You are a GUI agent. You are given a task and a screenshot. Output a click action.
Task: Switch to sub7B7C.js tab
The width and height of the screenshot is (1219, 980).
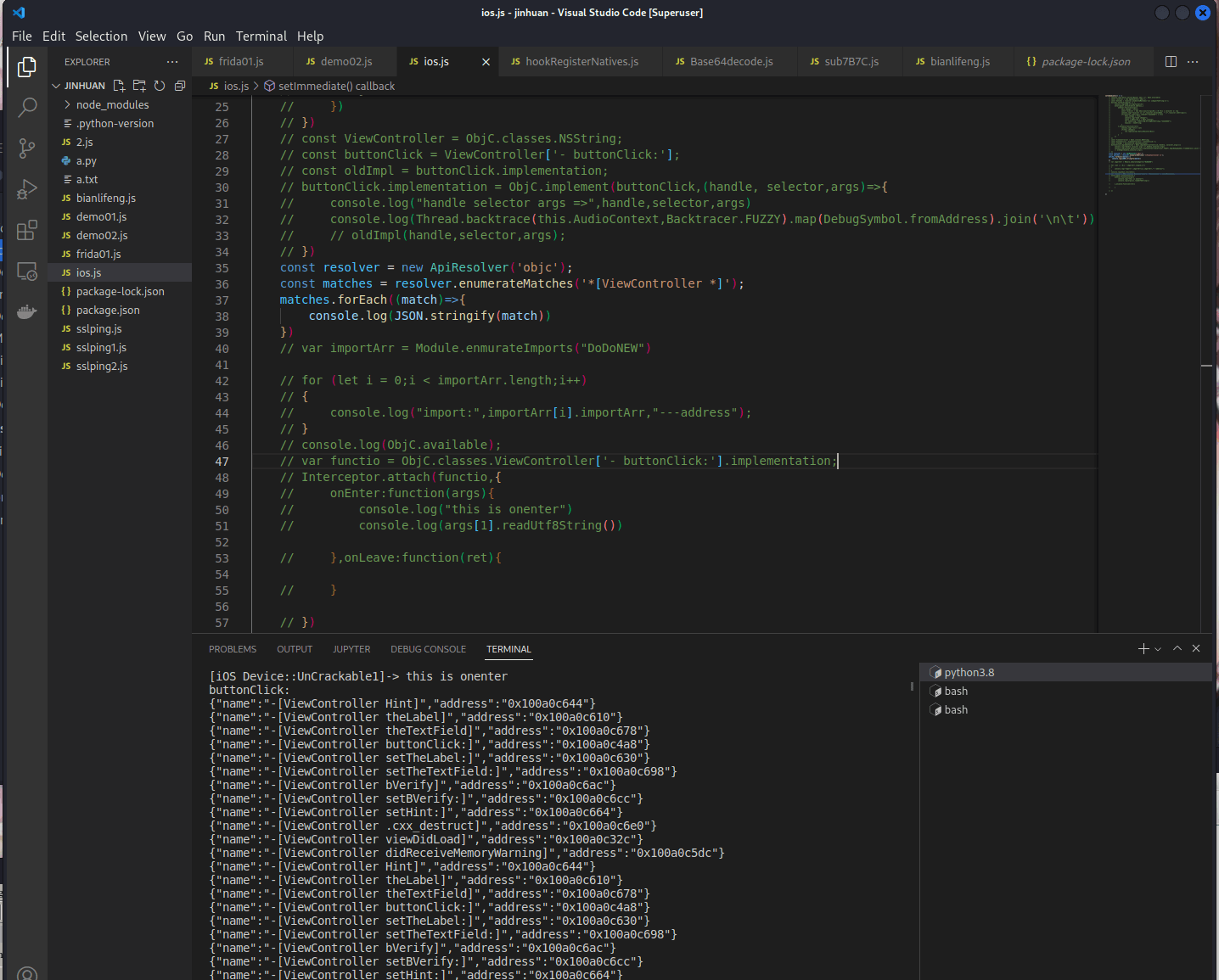click(851, 62)
